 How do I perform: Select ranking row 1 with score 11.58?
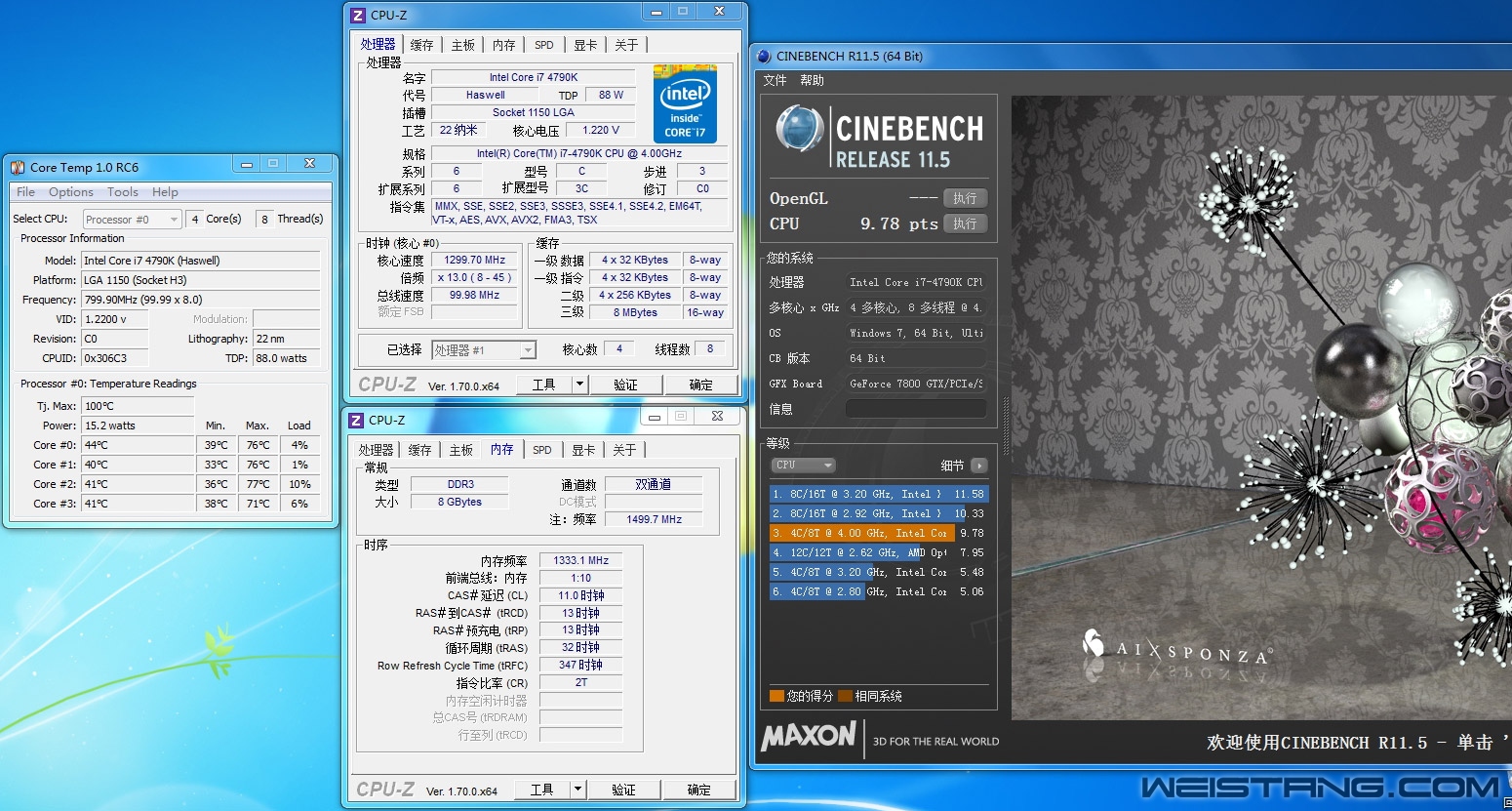(x=879, y=494)
